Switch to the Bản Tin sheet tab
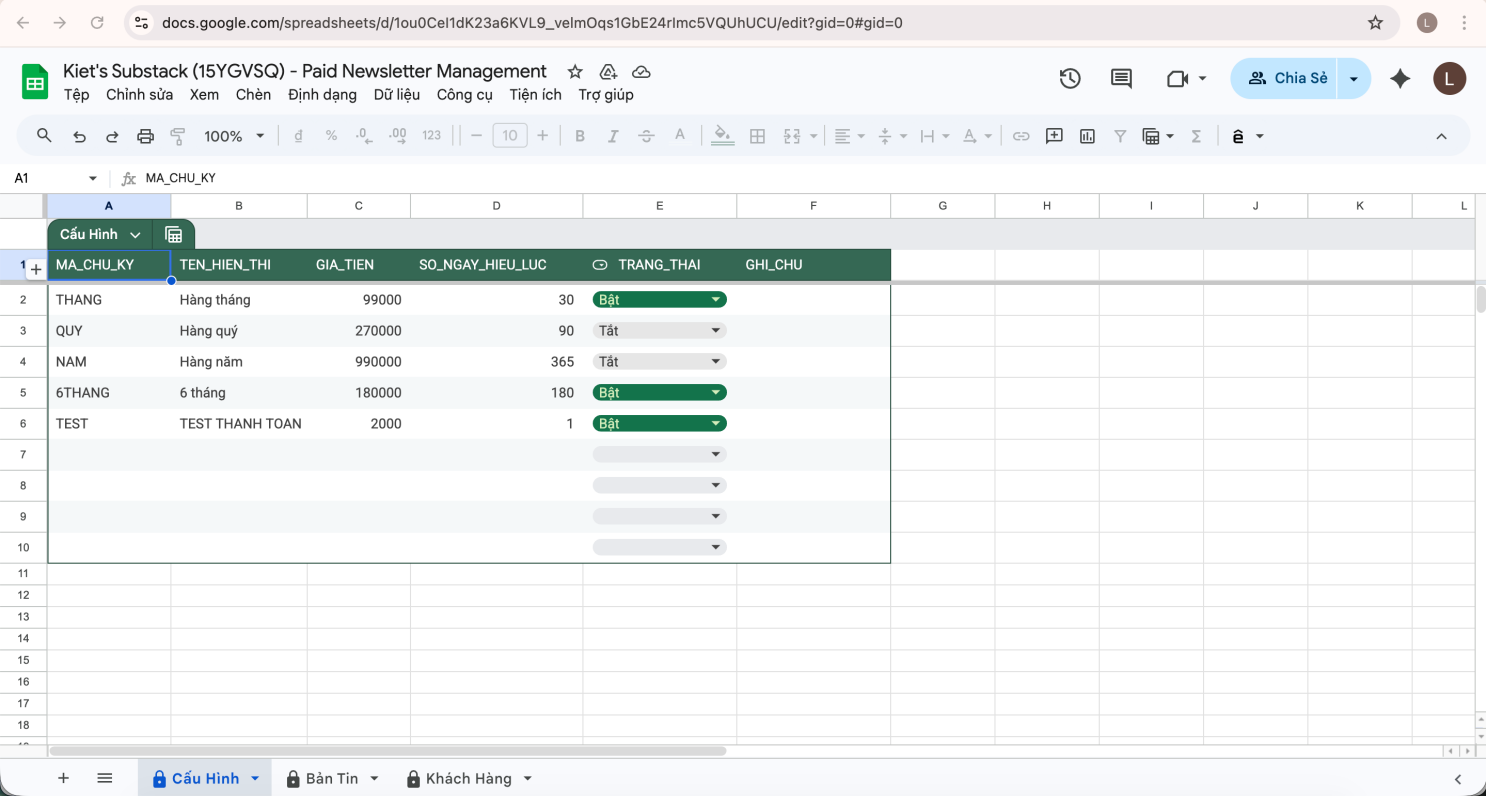 point(332,778)
